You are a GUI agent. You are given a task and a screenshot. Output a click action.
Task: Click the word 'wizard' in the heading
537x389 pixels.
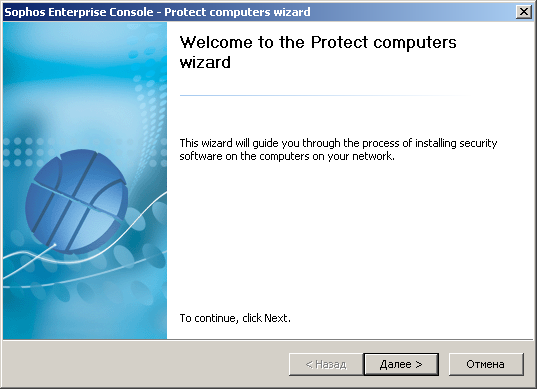pos(205,62)
